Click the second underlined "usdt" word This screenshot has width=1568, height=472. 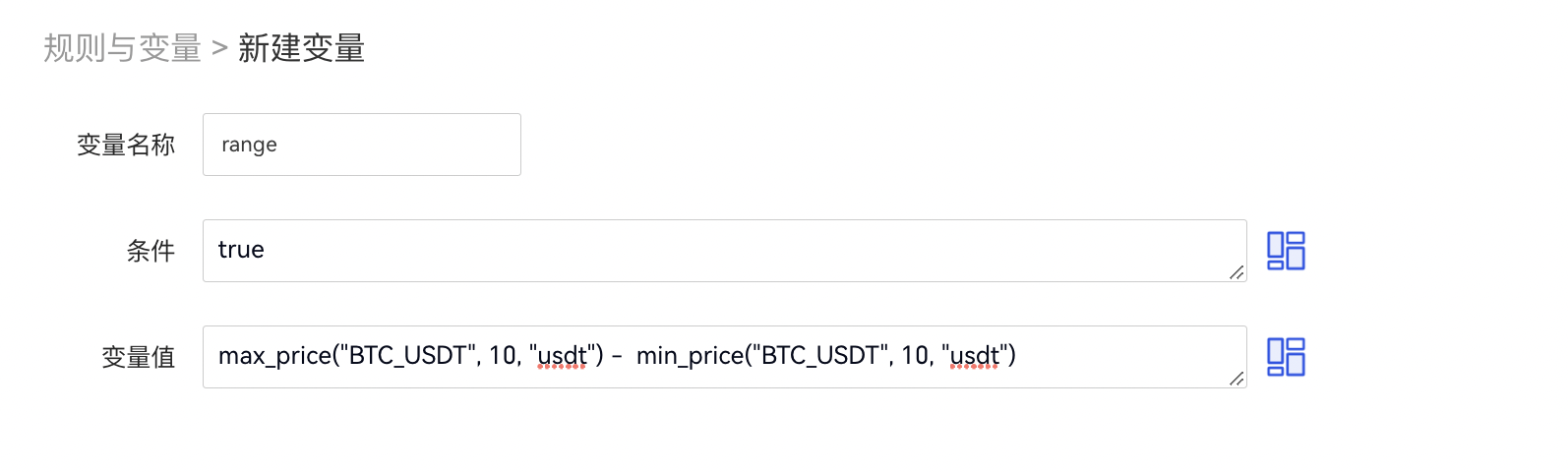tap(974, 356)
